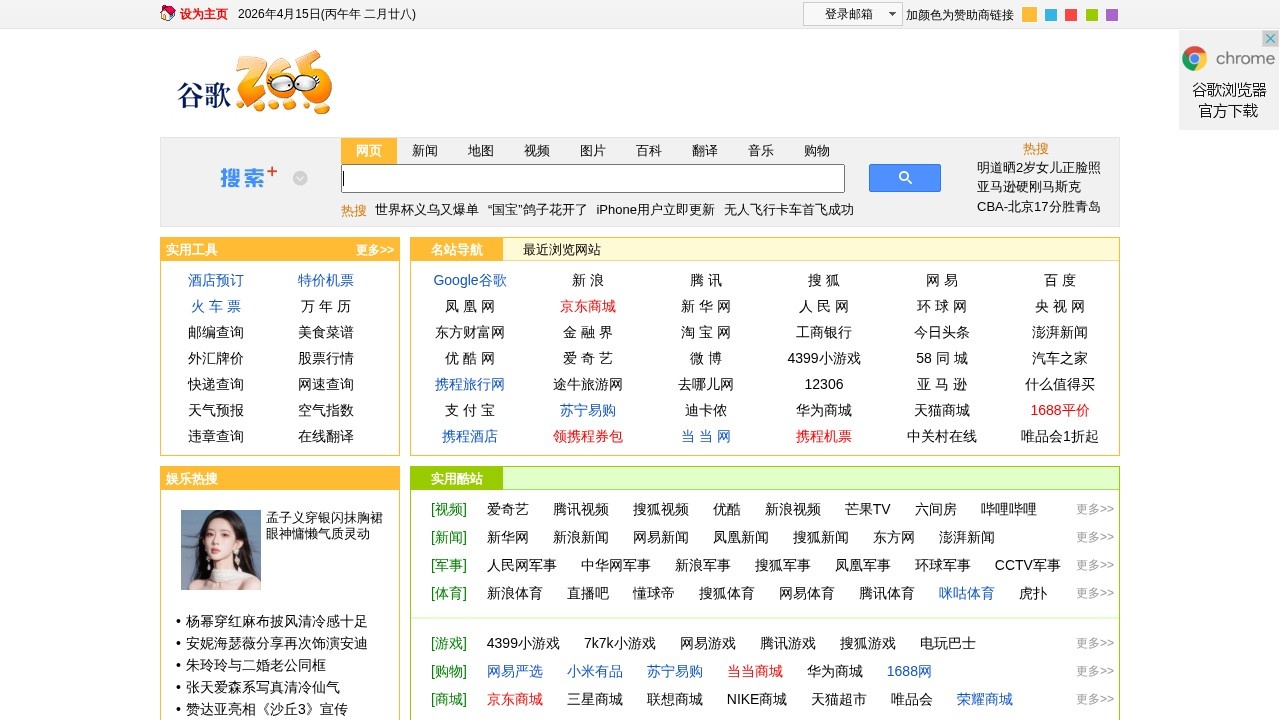Switch to the 新闻 search tab
The image size is (1280, 720).
424,150
